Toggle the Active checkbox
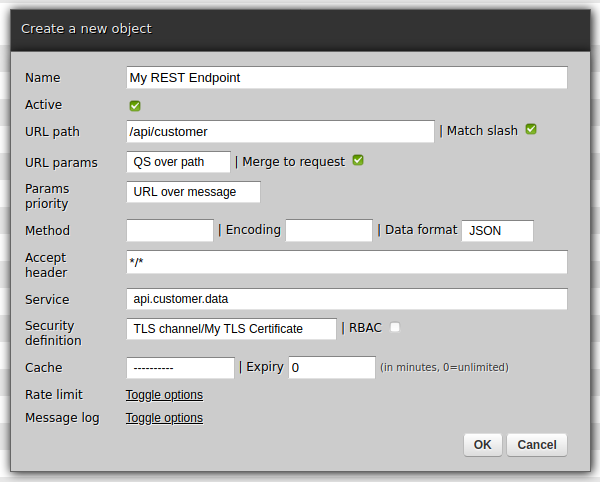 point(135,105)
